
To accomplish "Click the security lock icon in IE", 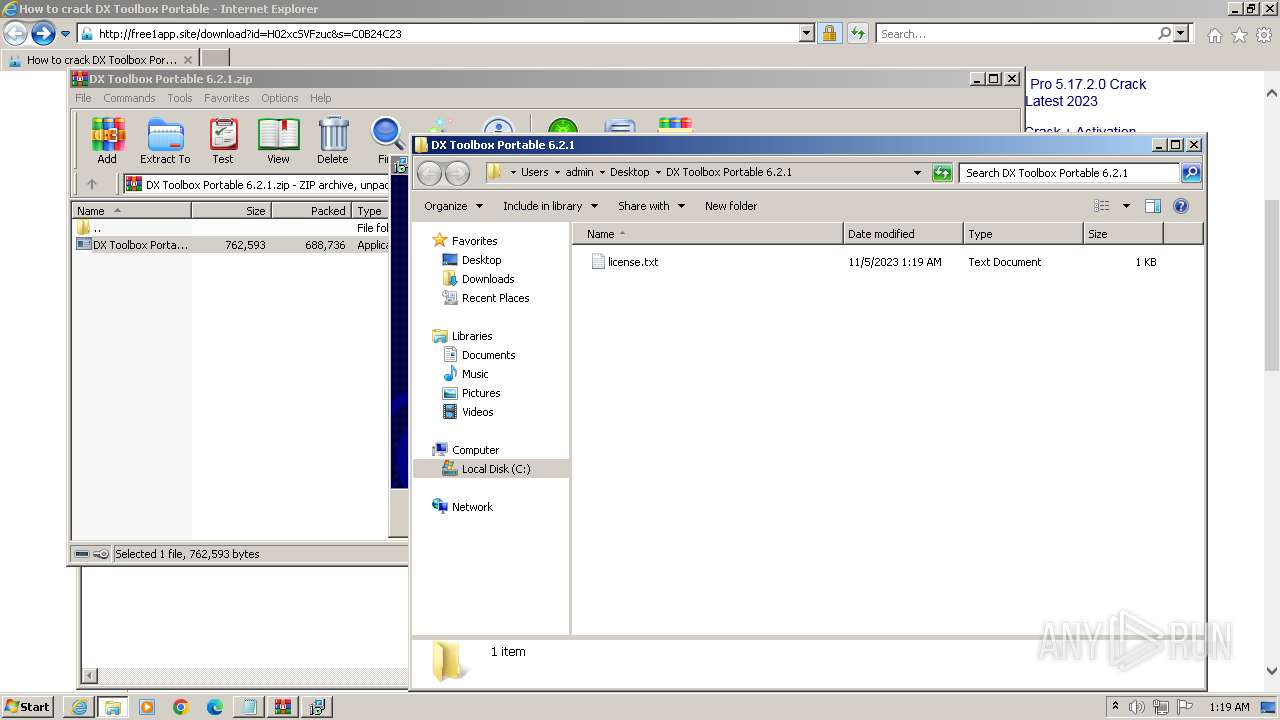I will click(829, 33).
